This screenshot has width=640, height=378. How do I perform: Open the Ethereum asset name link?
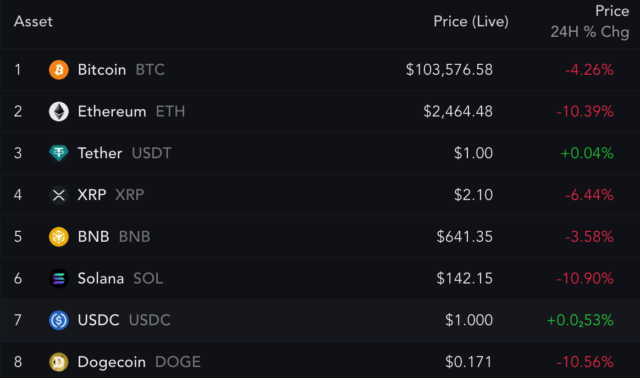(x=112, y=111)
